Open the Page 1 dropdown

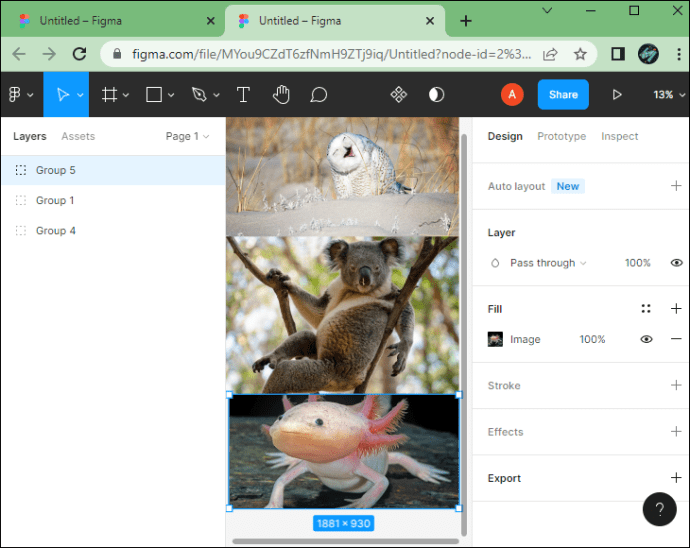[187, 136]
